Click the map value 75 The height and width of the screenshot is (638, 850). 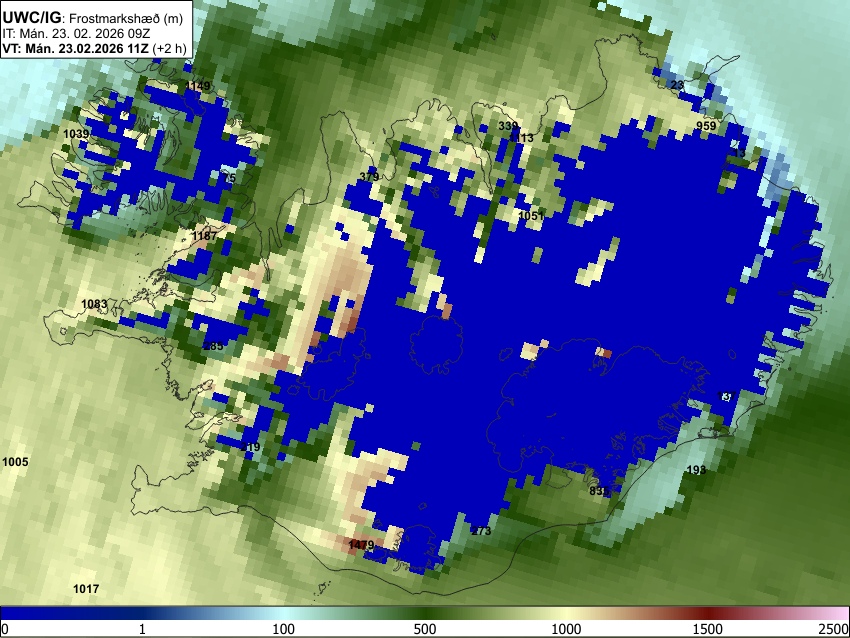pyautogui.click(x=229, y=178)
